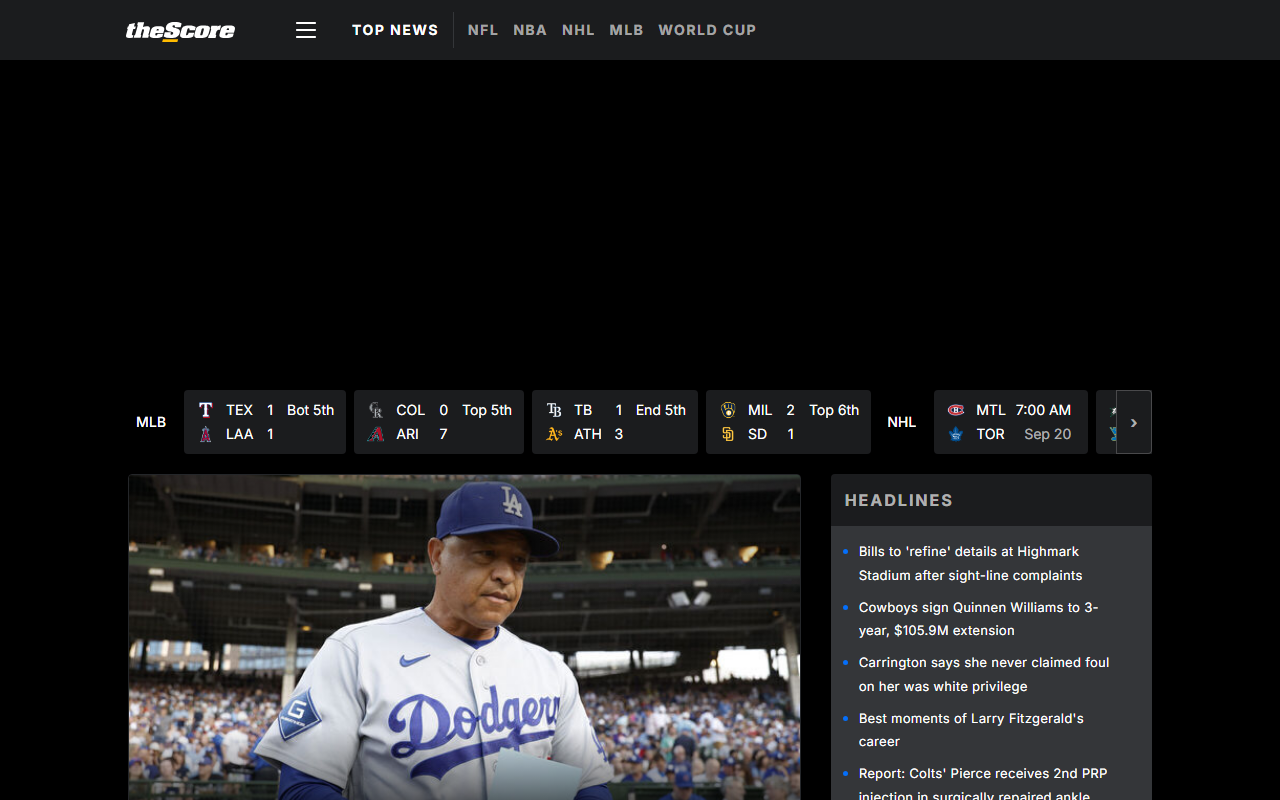Click 'End 5th' game status
Image resolution: width=1280 pixels, height=800 pixels.
click(x=661, y=410)
